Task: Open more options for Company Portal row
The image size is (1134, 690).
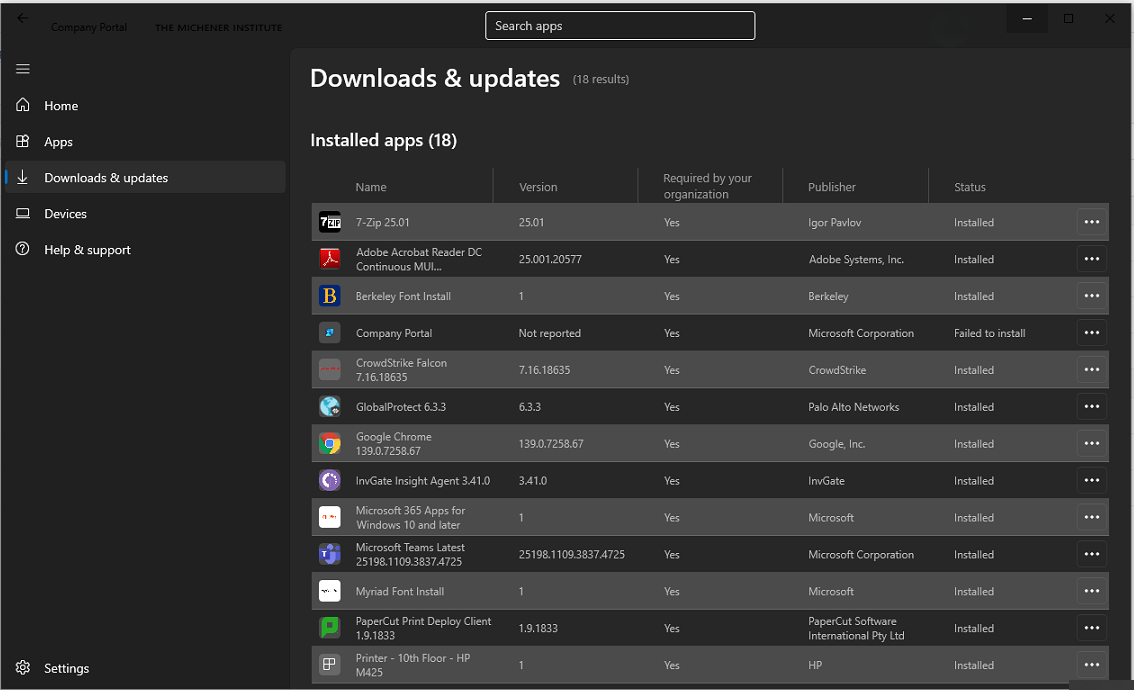Action: point(1091,333)
